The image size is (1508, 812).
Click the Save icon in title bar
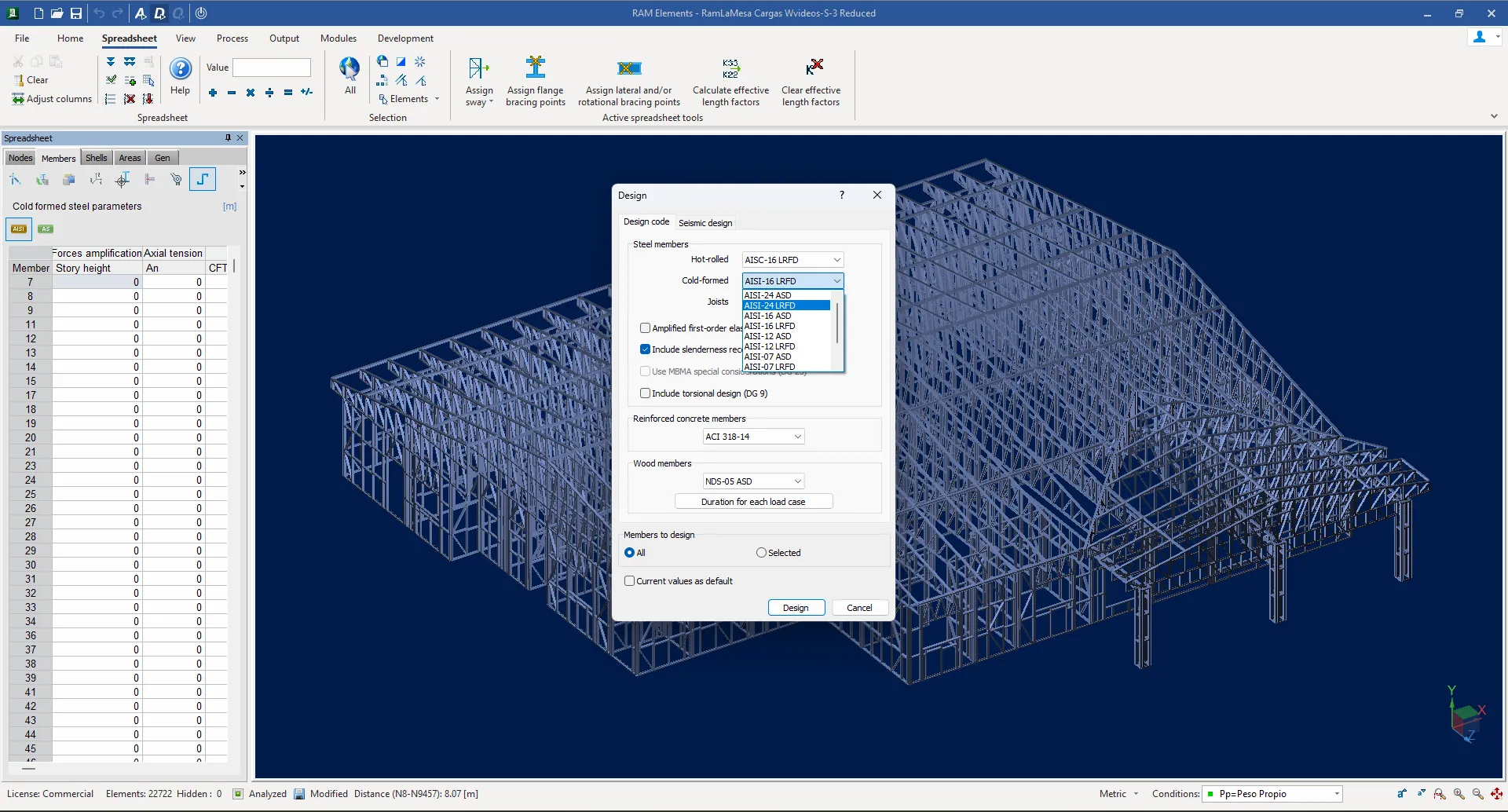click(76, 13)
